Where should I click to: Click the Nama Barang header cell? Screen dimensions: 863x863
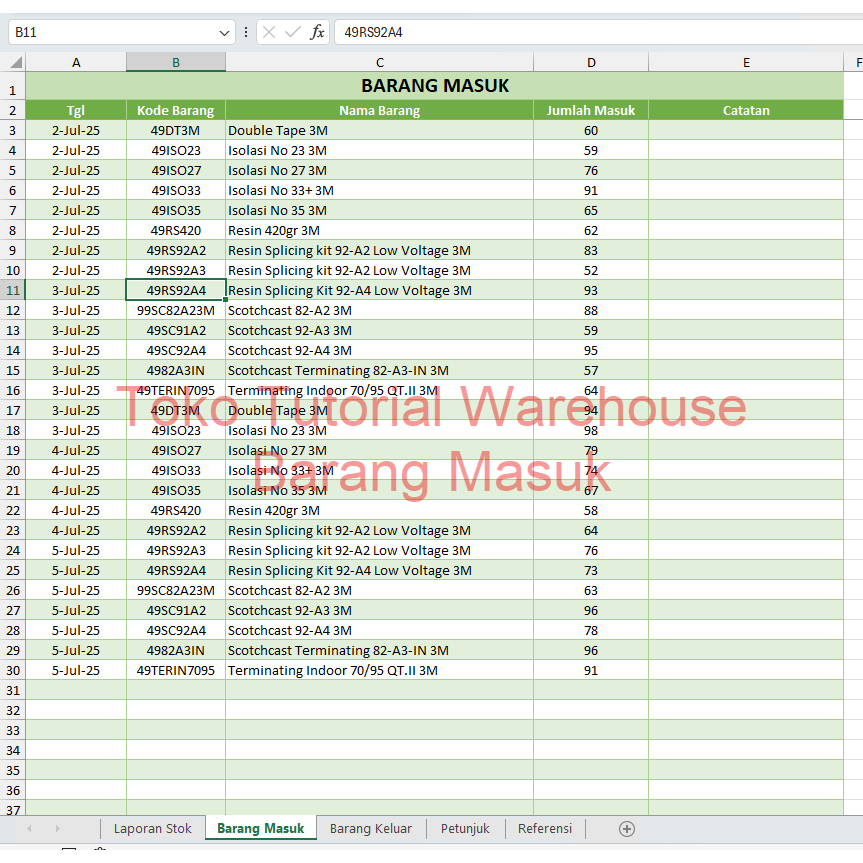(x=379, y=110)
